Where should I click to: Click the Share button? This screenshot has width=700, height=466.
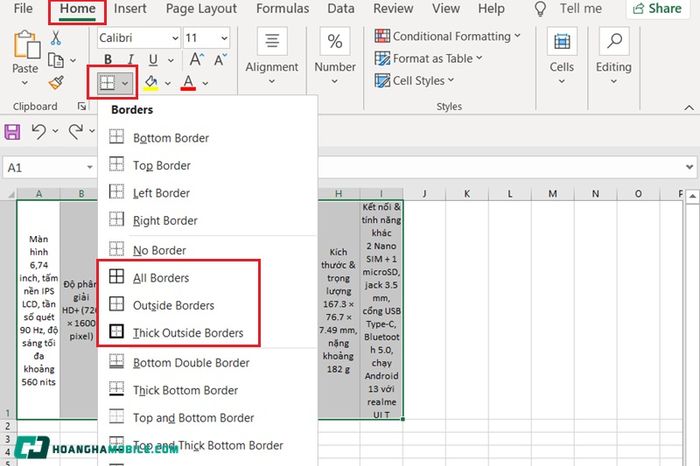[657, 8]
